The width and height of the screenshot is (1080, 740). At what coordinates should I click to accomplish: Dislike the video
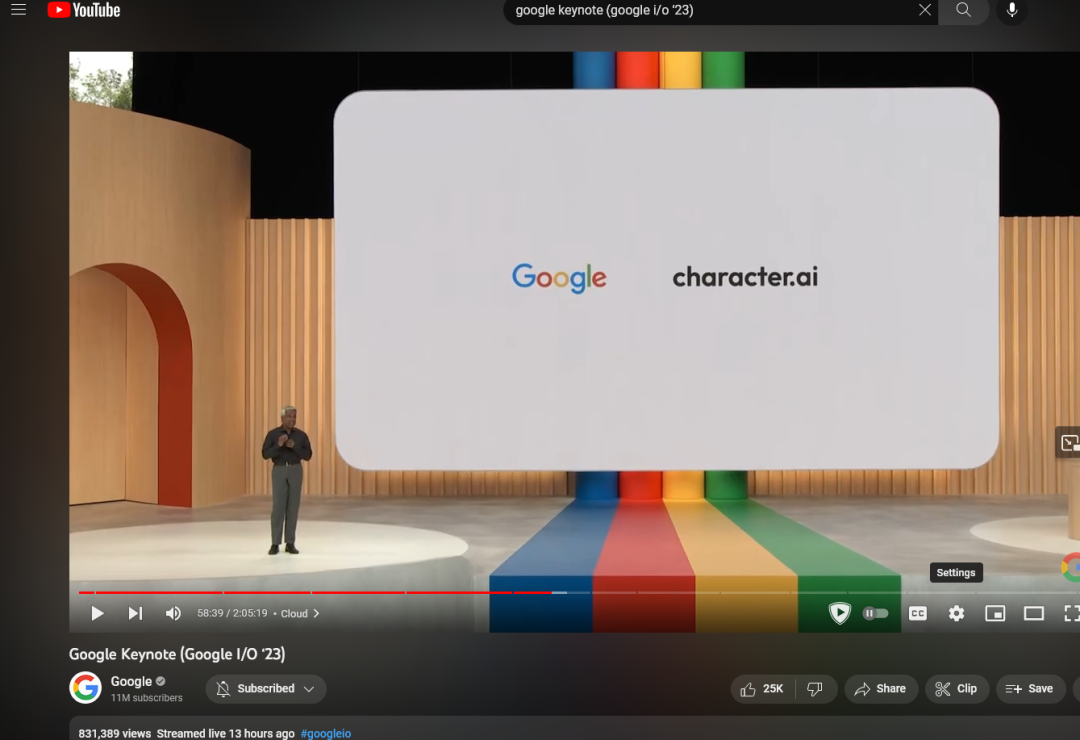816,688
